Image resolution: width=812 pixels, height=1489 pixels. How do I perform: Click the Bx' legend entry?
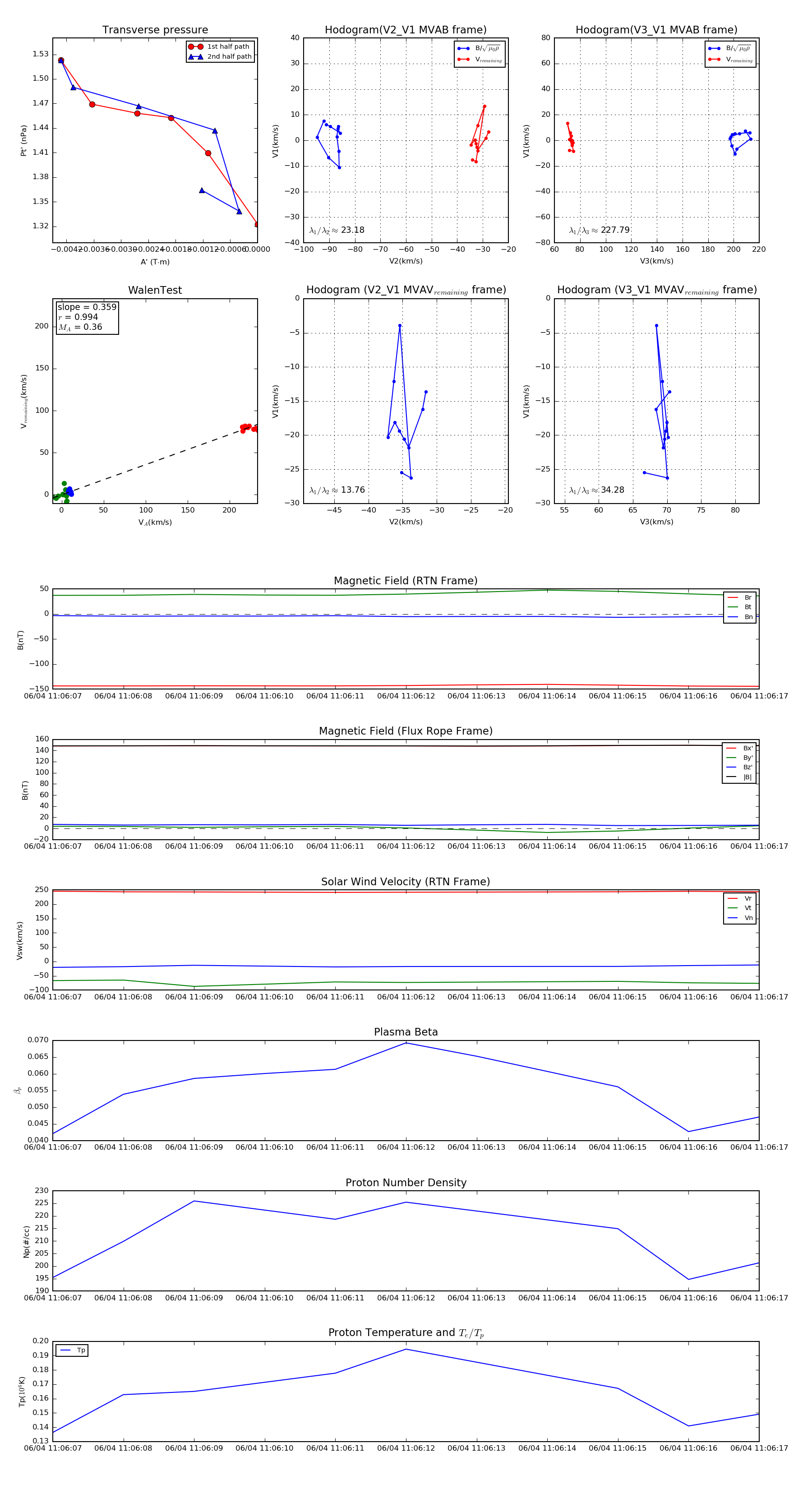(740, 748)
